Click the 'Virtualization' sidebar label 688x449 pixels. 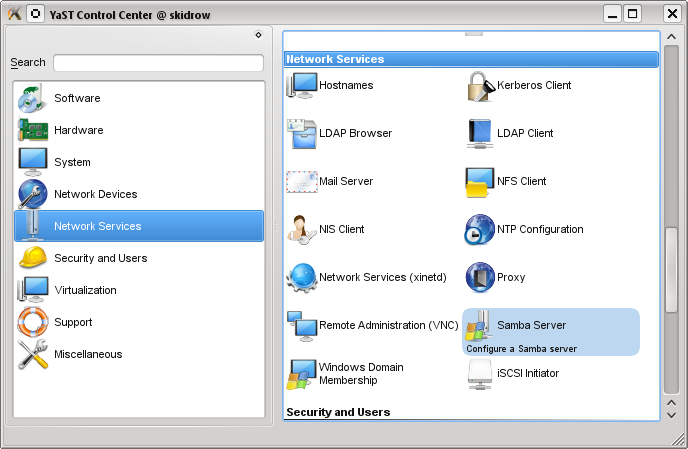click(86, 290)
